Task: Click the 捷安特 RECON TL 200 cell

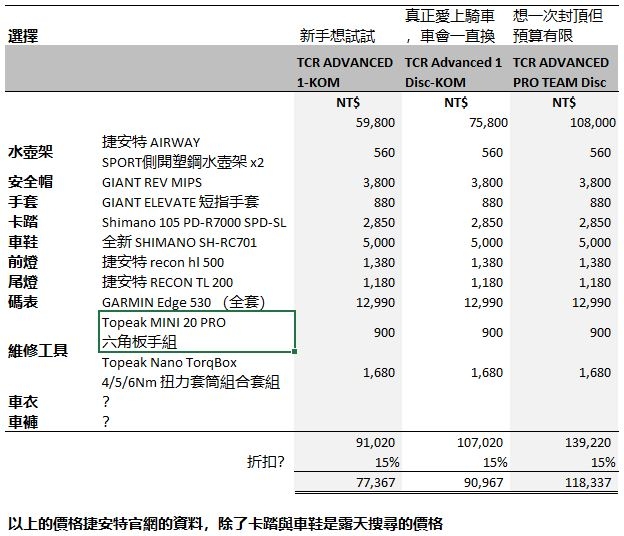Action: point(167,282)
